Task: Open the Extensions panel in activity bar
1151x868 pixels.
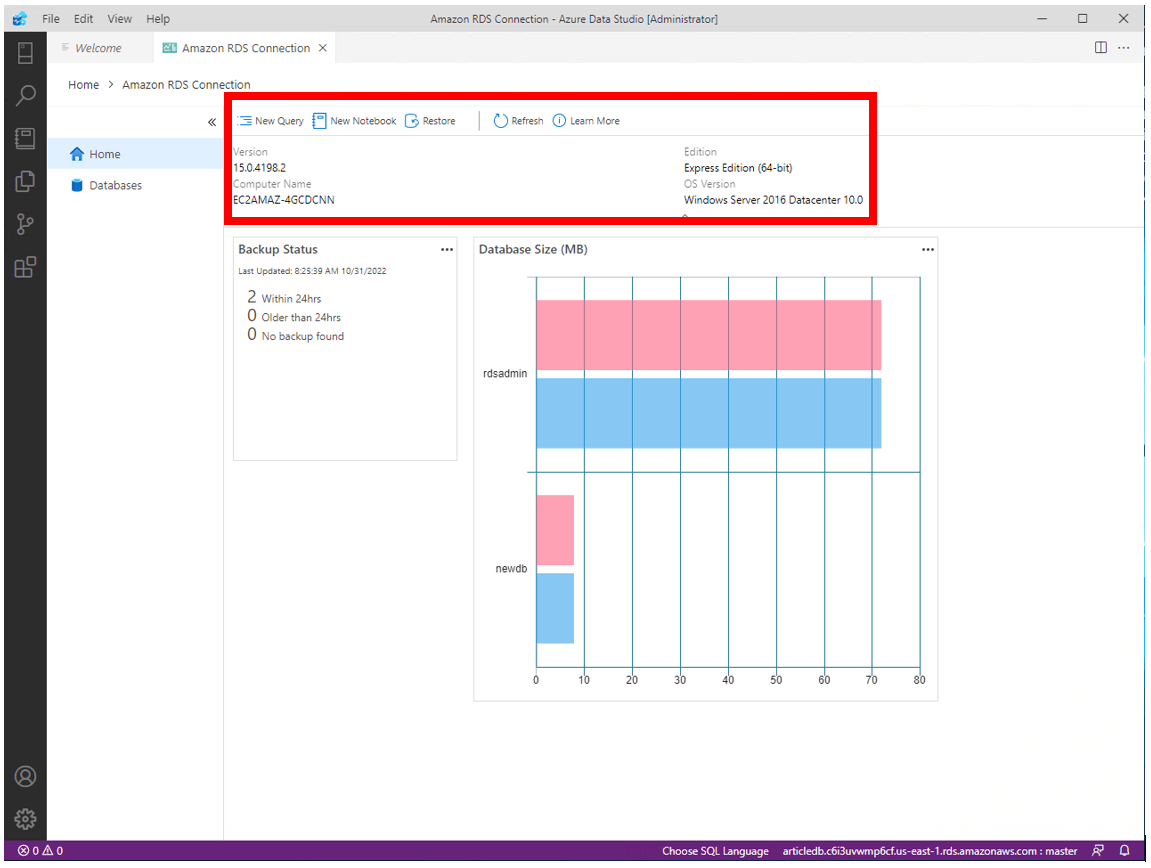Action: (25, 267)
